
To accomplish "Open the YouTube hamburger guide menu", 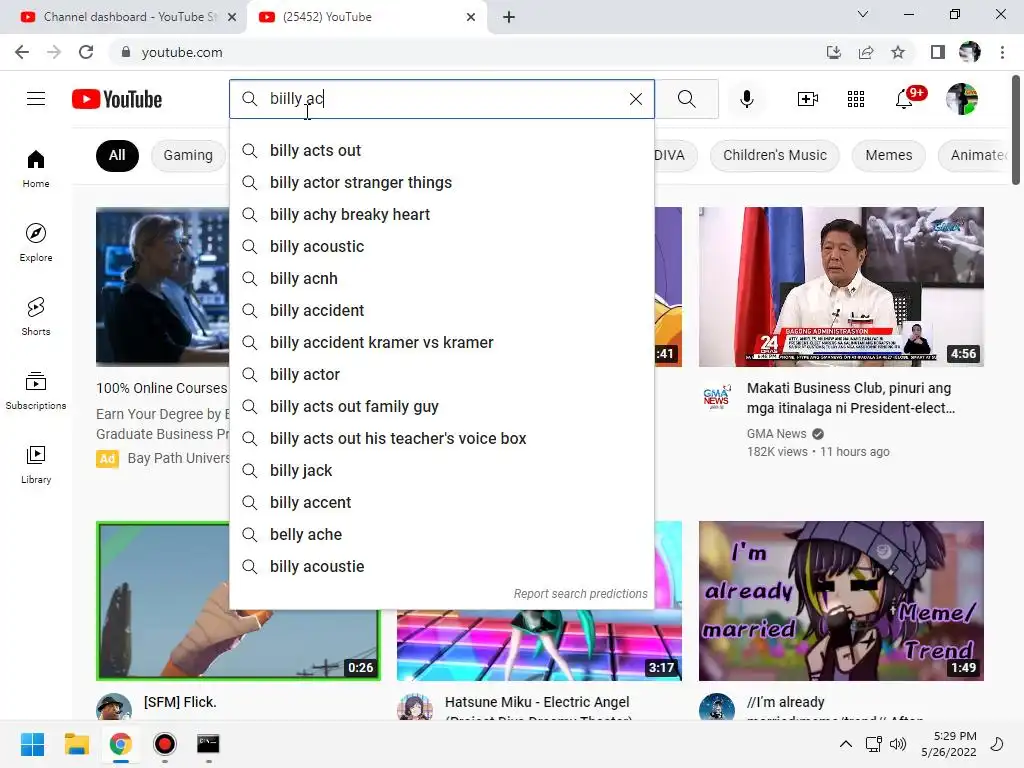I will pos(36,99).
